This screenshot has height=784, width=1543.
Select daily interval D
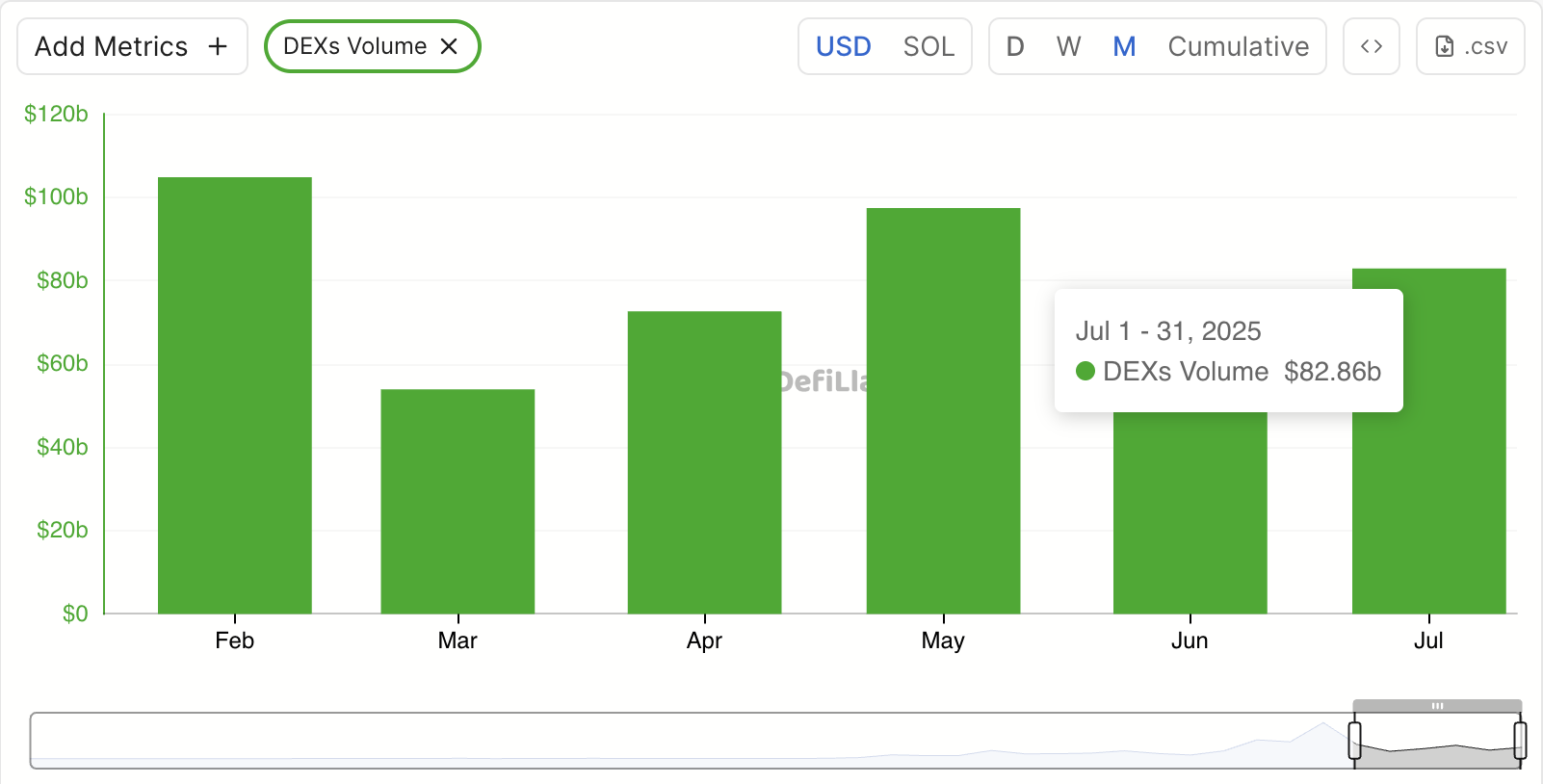[x=1015, y=46]
